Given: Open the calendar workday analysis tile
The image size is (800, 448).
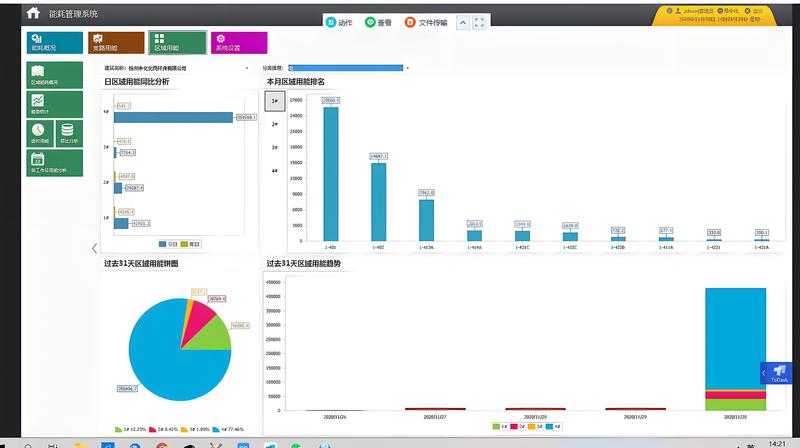Looking at the screenshot, I should [55, 162].
